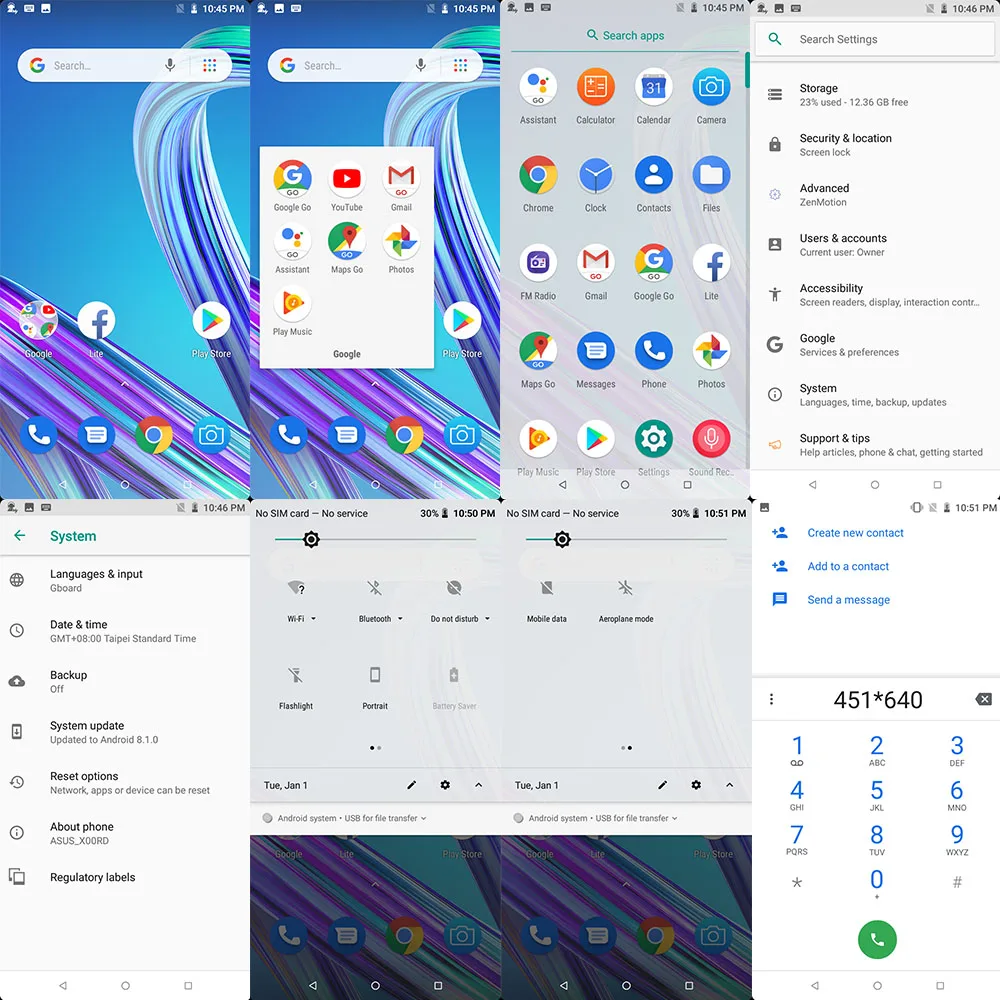This screenshot has width=1000, height=1000.
Task: Go back using the System header arrow
Action: pos(20,536)
